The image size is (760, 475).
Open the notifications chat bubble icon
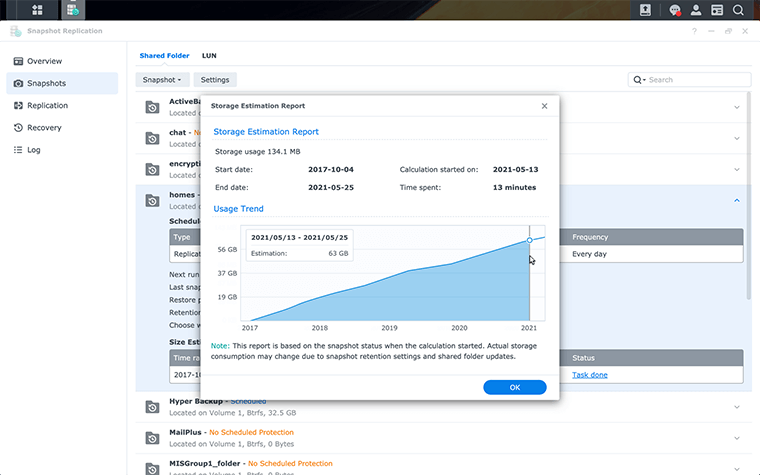pyautogui.click(x=675, y=10)
